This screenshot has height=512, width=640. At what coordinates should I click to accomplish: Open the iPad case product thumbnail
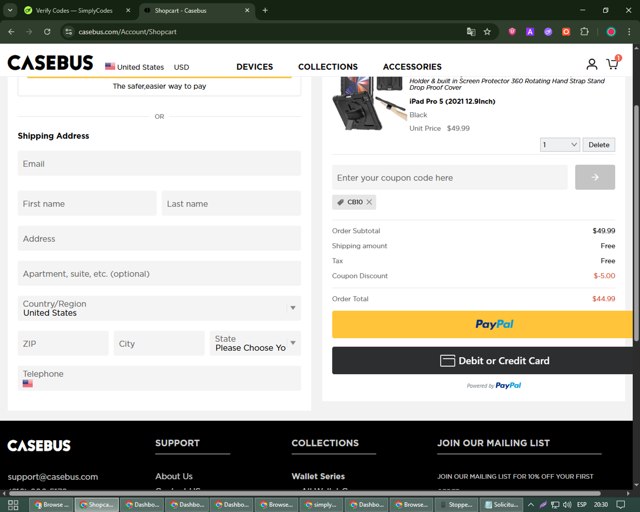[368, 103]
